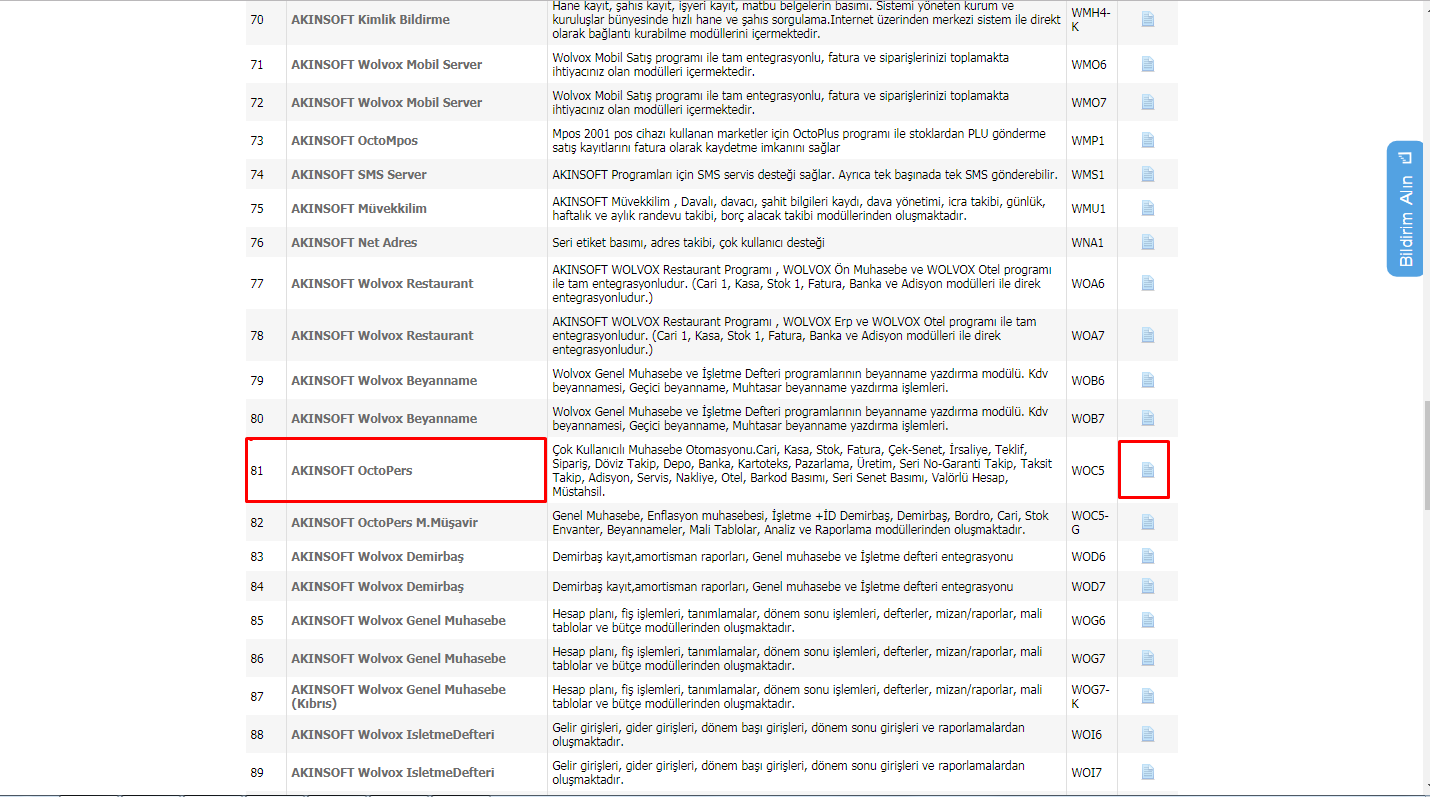Select Wolvox Mobil Server name in row 72

pyautogui.click(x=386, y=102)
